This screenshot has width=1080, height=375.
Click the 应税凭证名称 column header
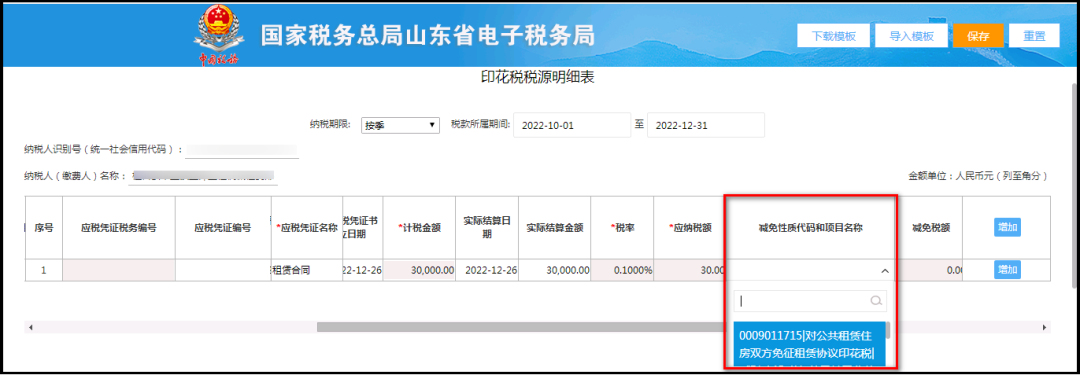pos(307,227)
